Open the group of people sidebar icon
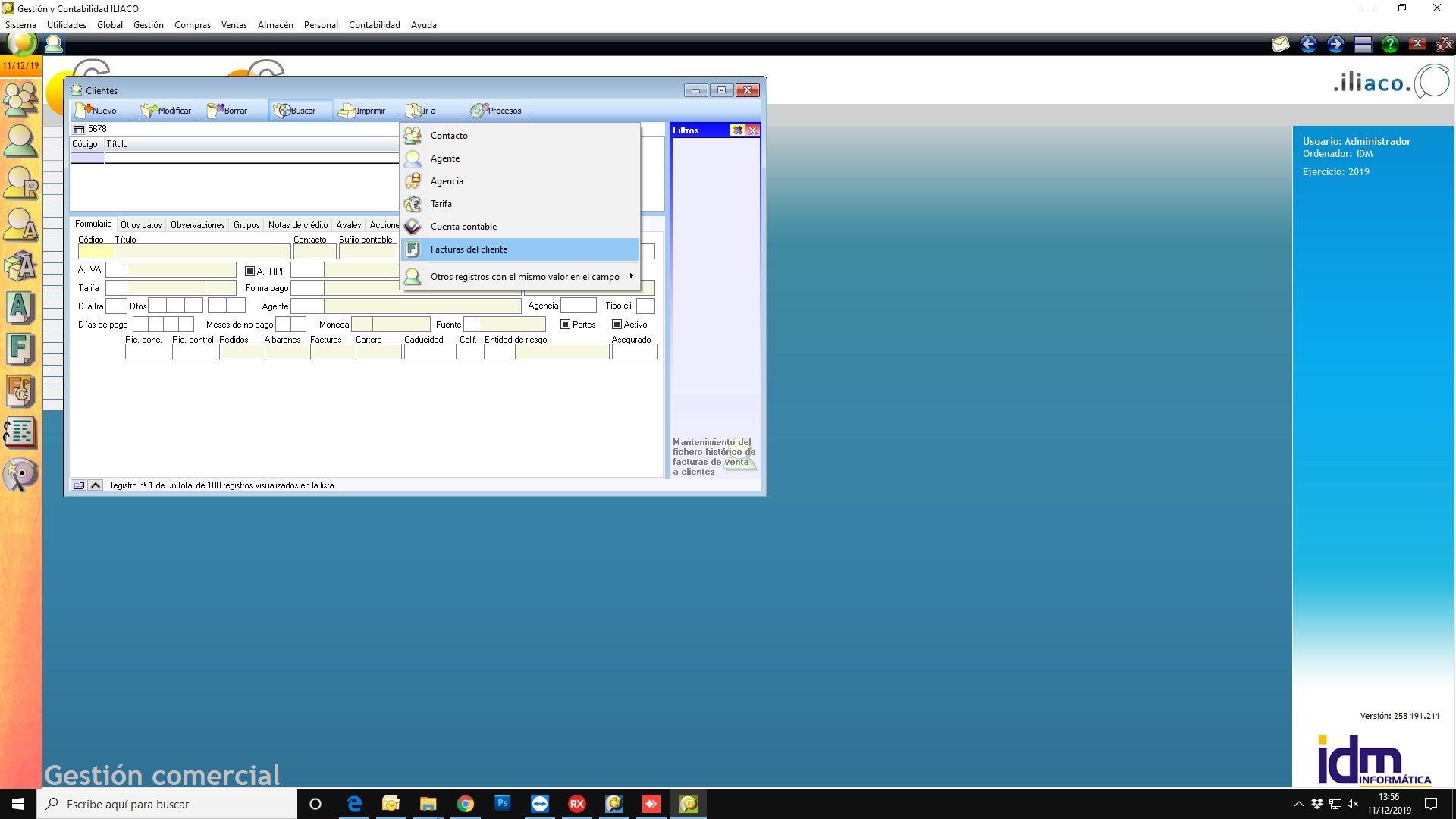 20,98
